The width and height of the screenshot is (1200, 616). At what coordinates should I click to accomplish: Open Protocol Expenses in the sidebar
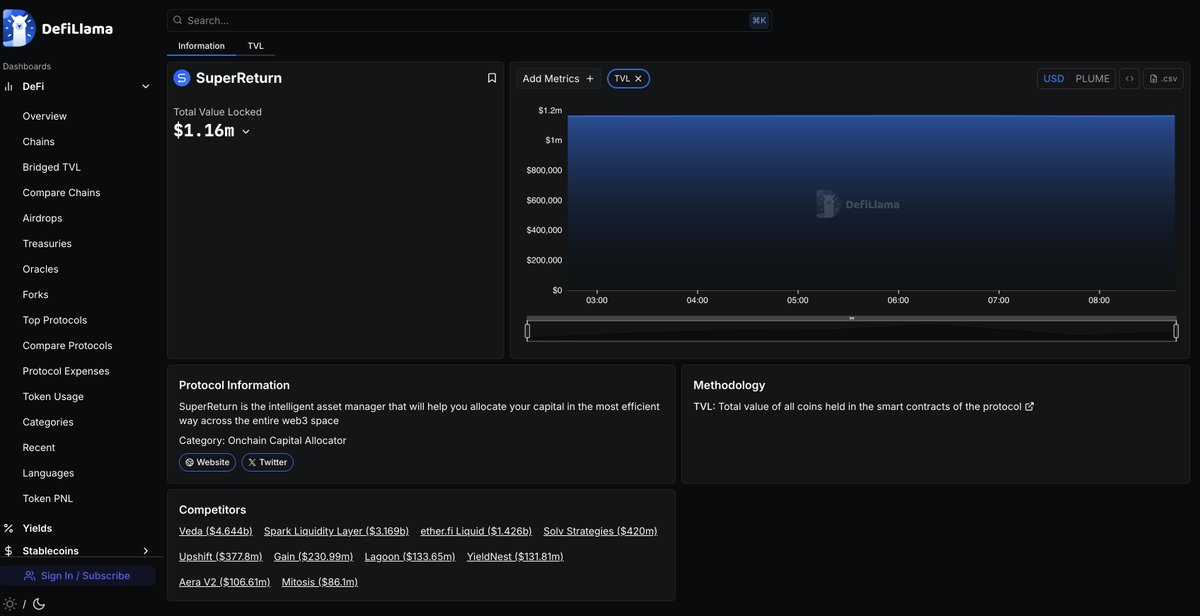pyautogui.click(x=66, y=371)
